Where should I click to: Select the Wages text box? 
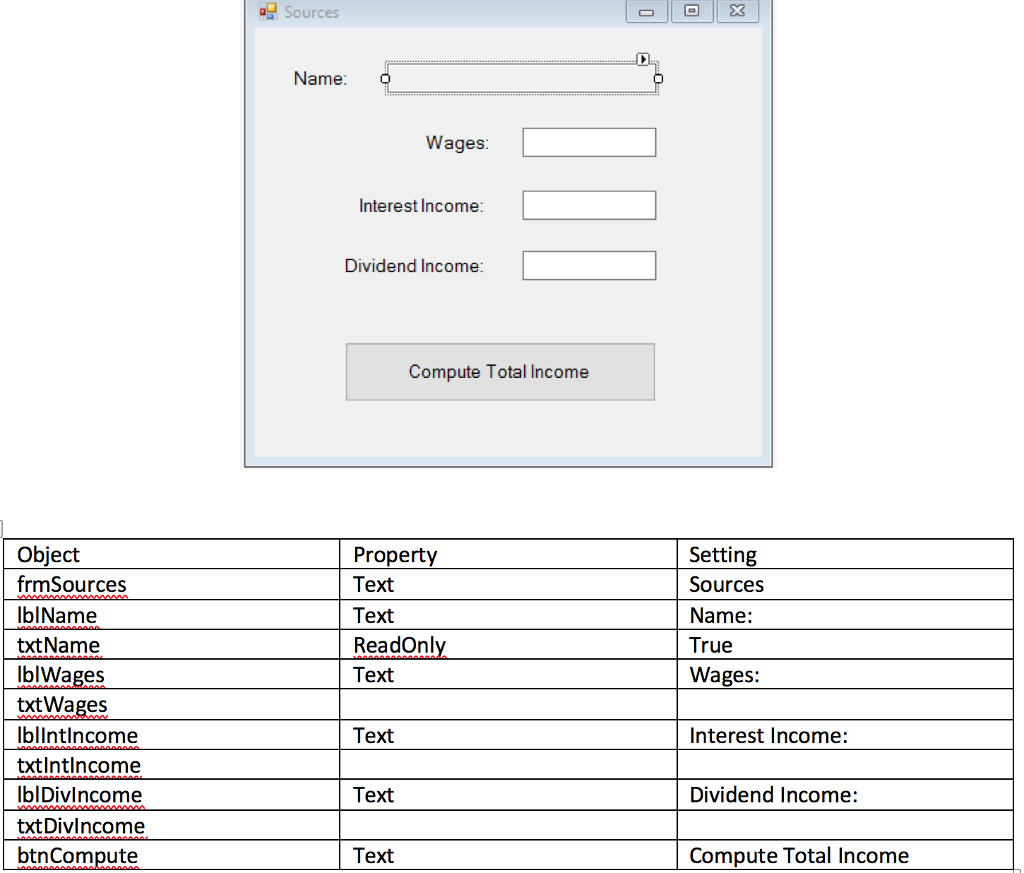point(588,142)
